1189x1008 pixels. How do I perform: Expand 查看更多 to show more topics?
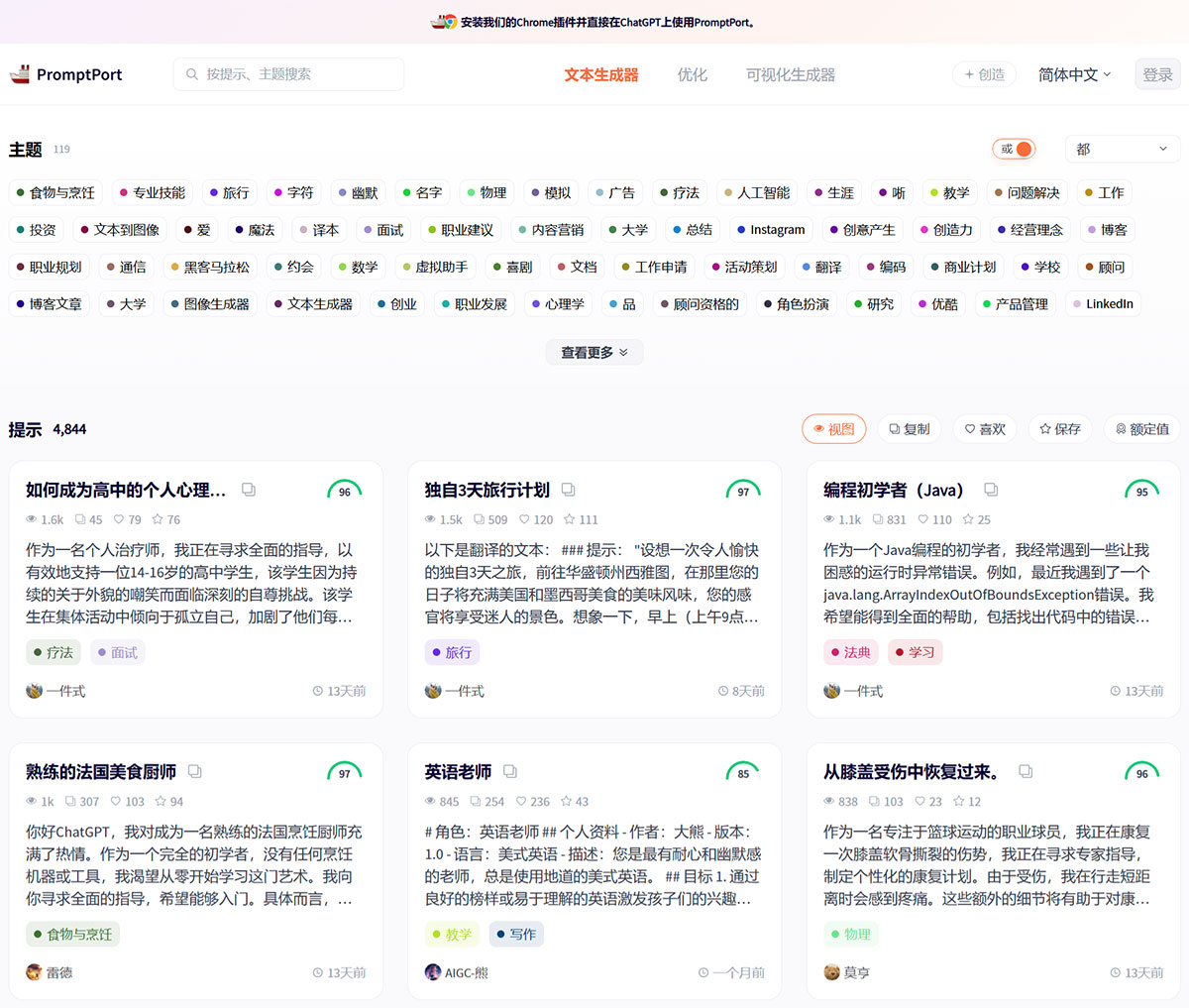[x=594, y=352]
